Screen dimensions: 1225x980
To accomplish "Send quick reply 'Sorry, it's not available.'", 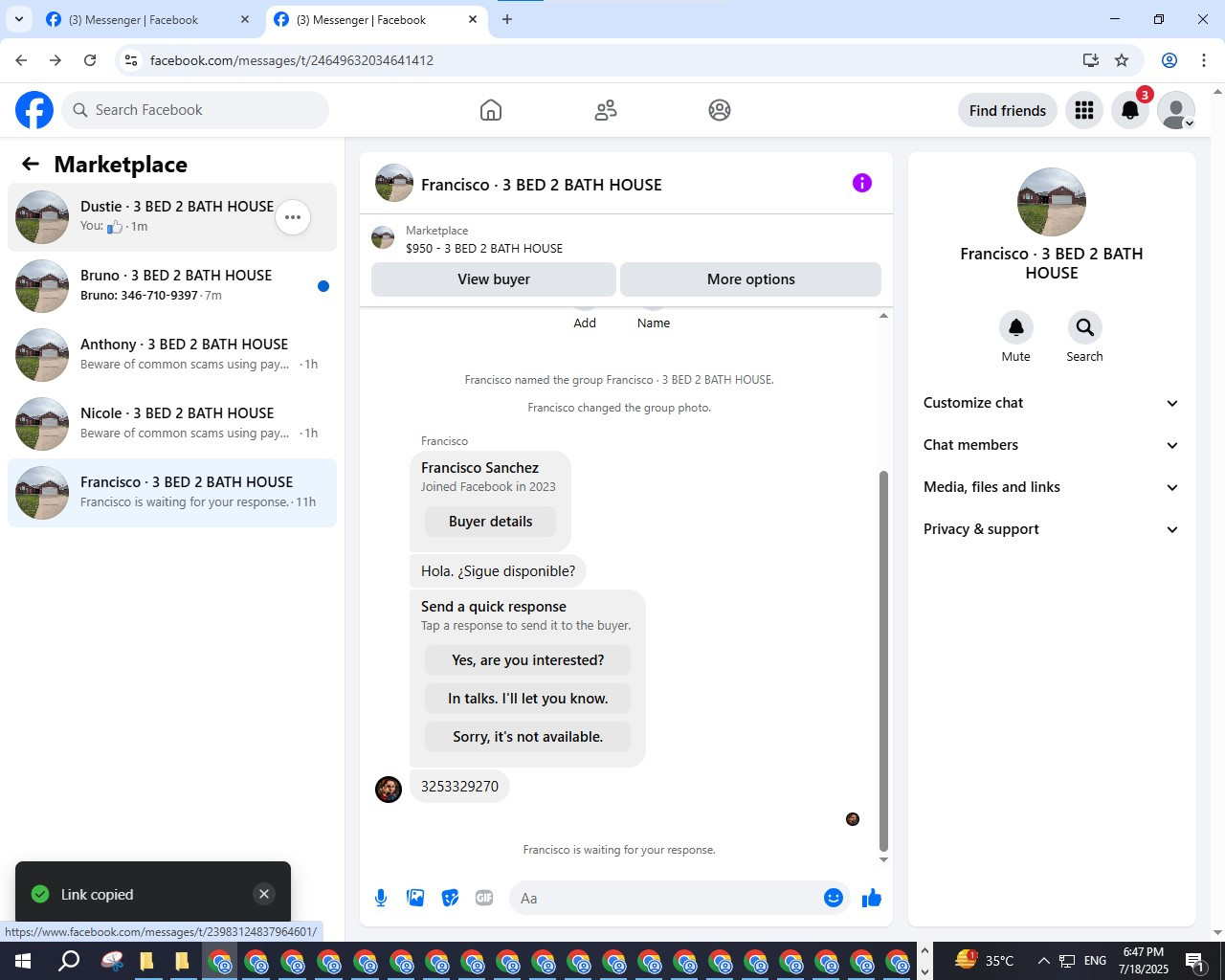I will pyautogui.click(x=527, y=737).
